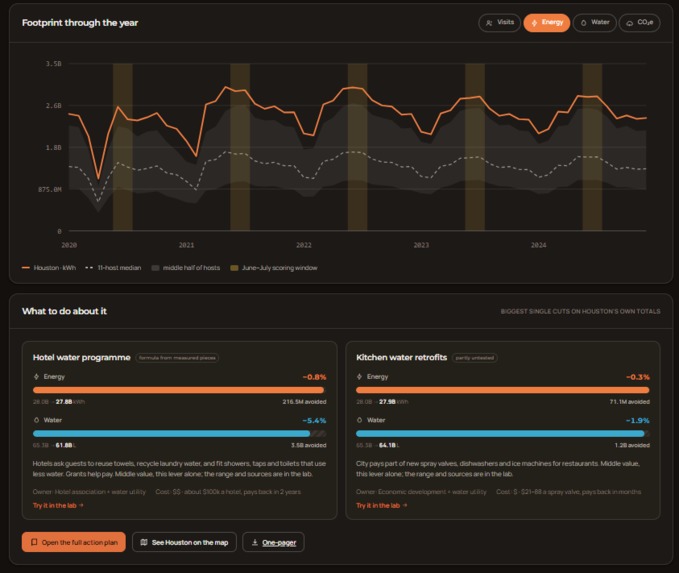Click the '3.5B' y-axis label

54,64
